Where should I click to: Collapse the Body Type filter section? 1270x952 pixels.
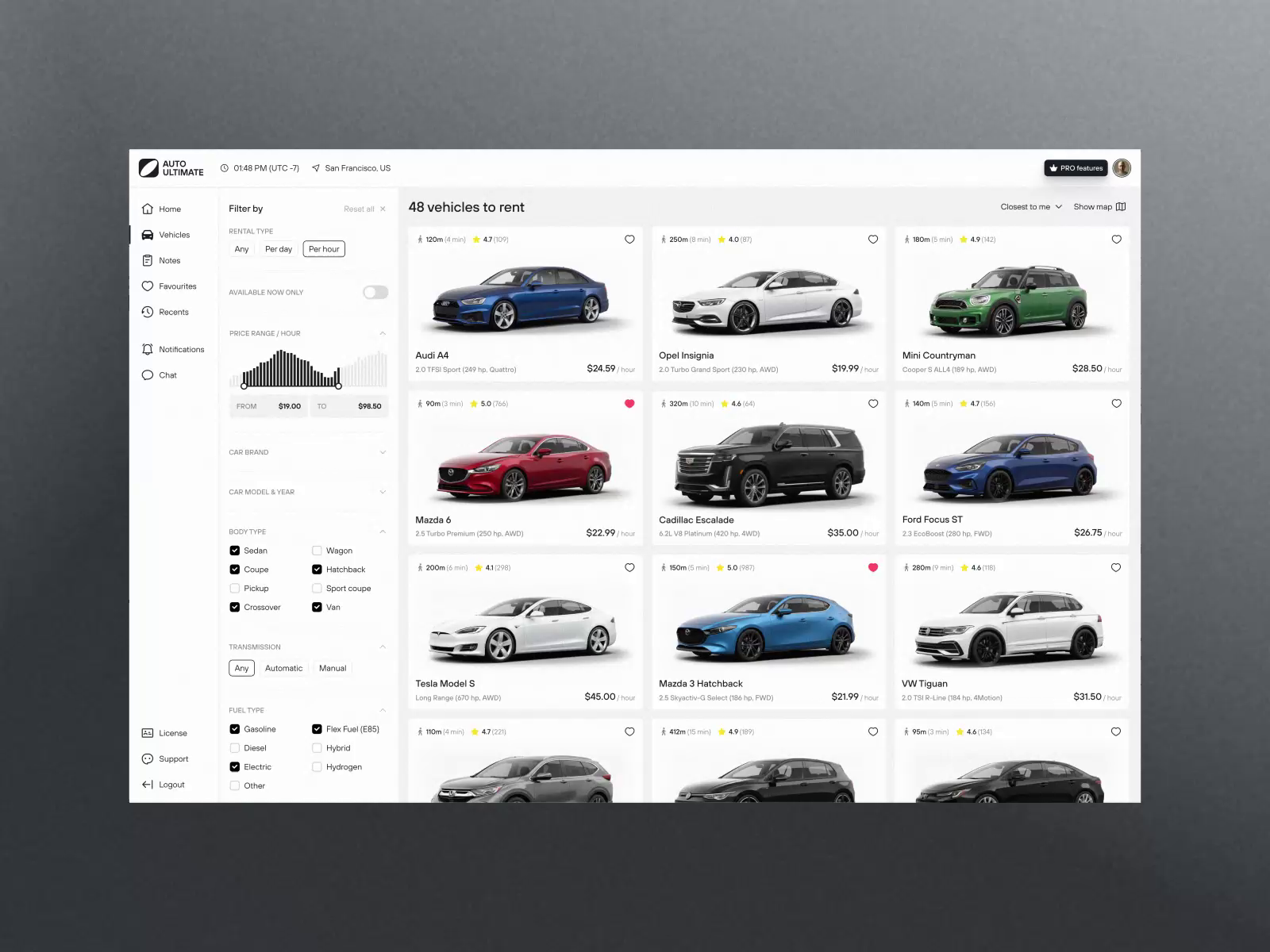(383, 531)
